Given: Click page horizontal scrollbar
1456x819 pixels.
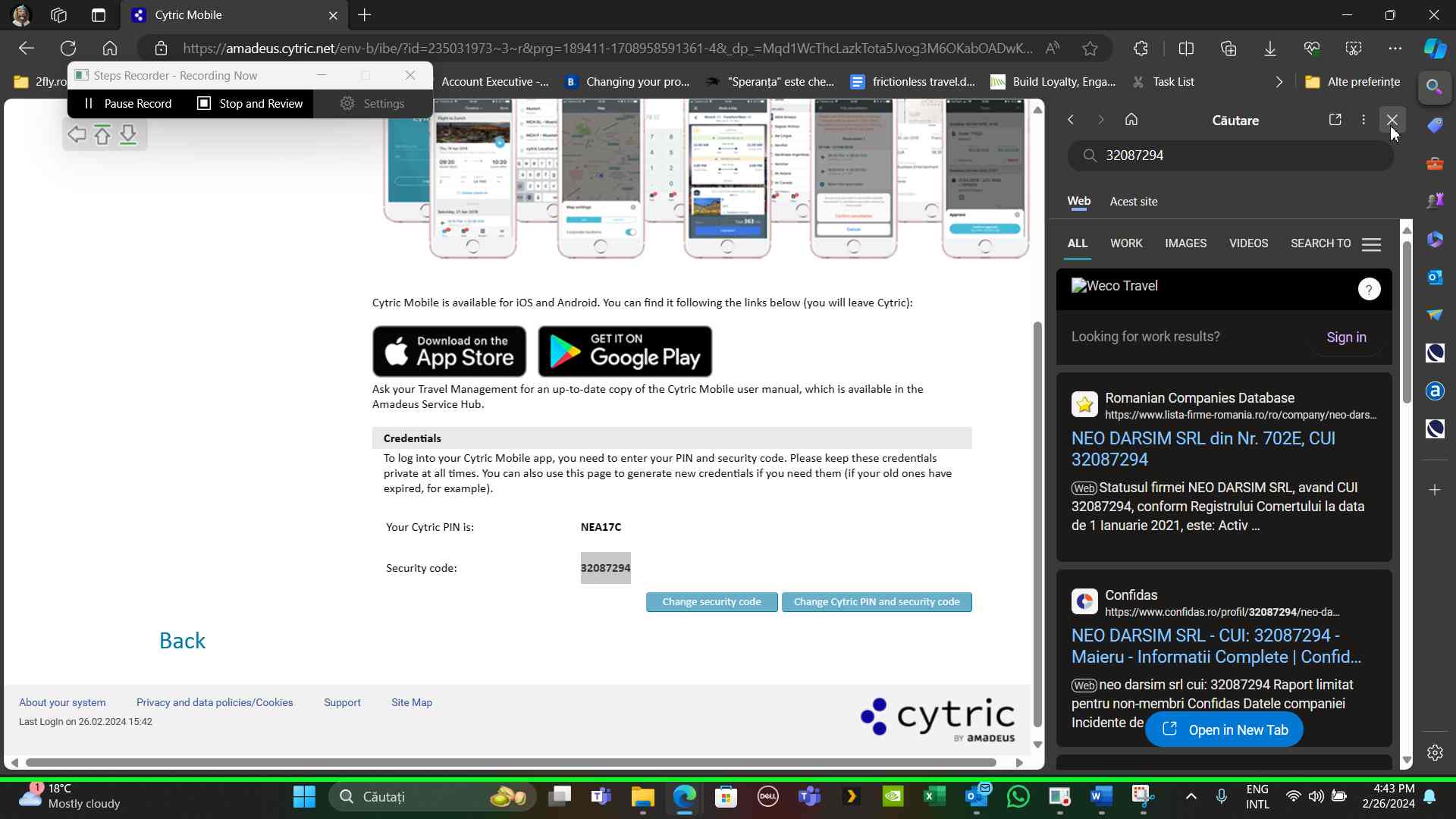Looking at the screenshot, I should coord(510,762).
